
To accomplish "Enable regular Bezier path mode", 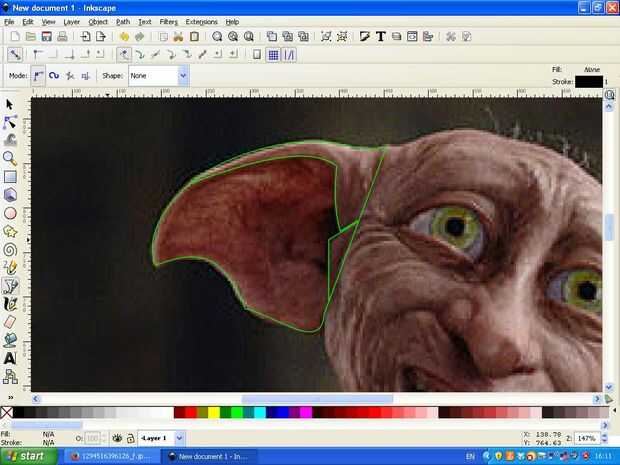I will point(38,75).
